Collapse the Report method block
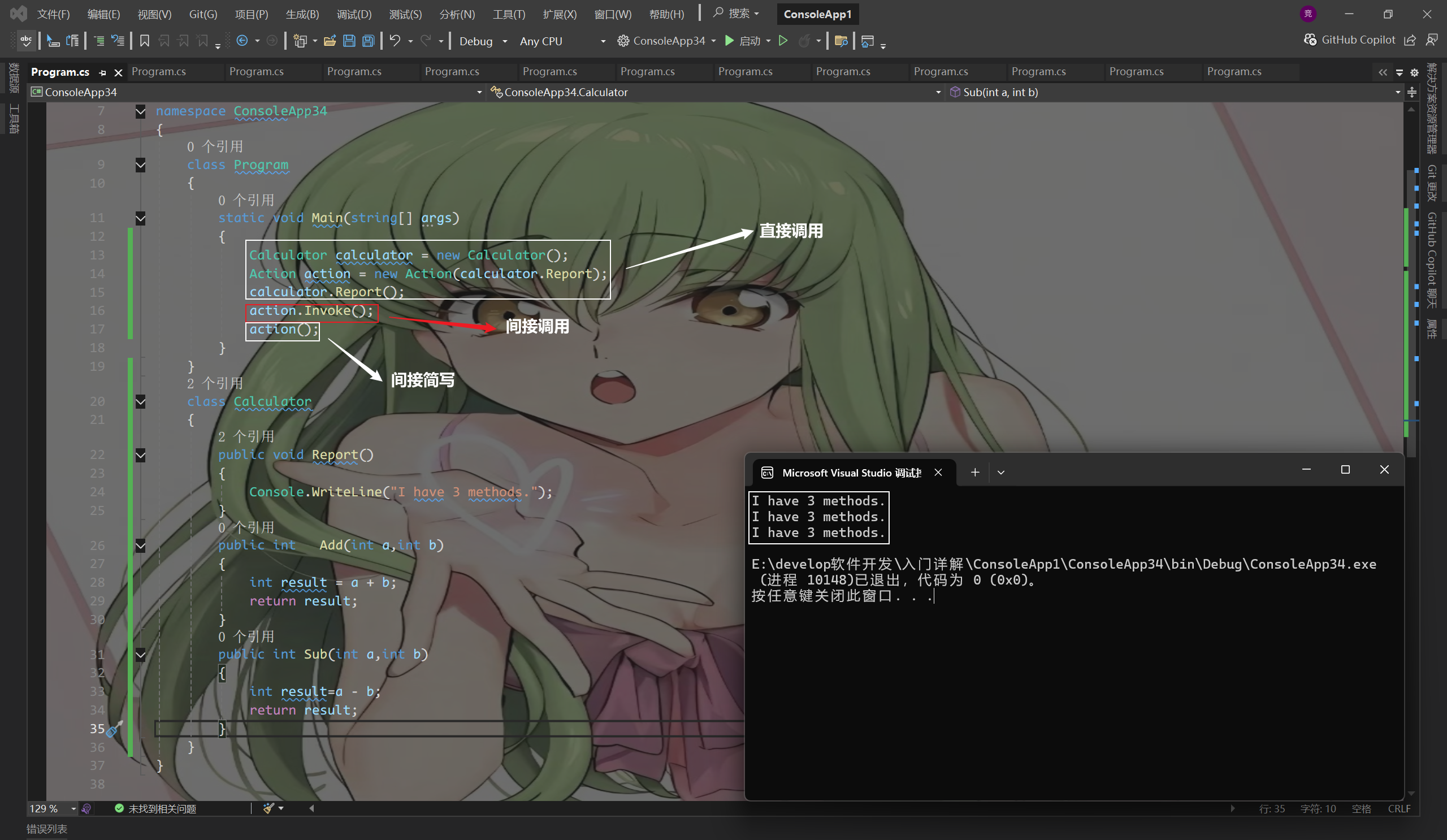 (140, 455)
